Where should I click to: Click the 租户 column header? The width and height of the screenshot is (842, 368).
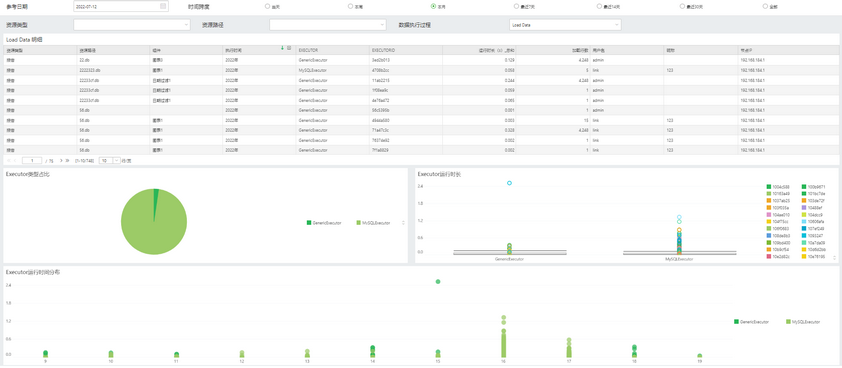700,50
